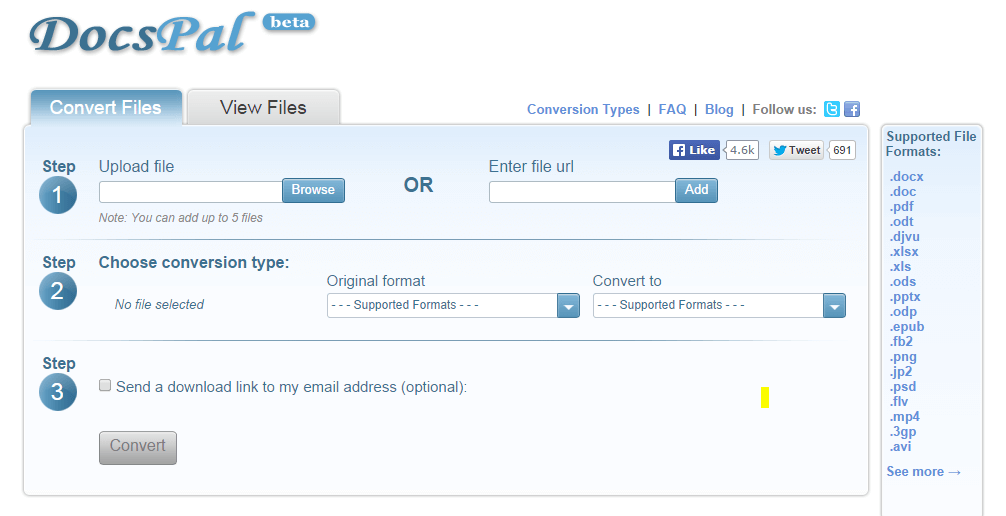Viewport: 1006px width, 516px height.
Task: Open the .3gp format link
Action: click(x=903, y=431)
